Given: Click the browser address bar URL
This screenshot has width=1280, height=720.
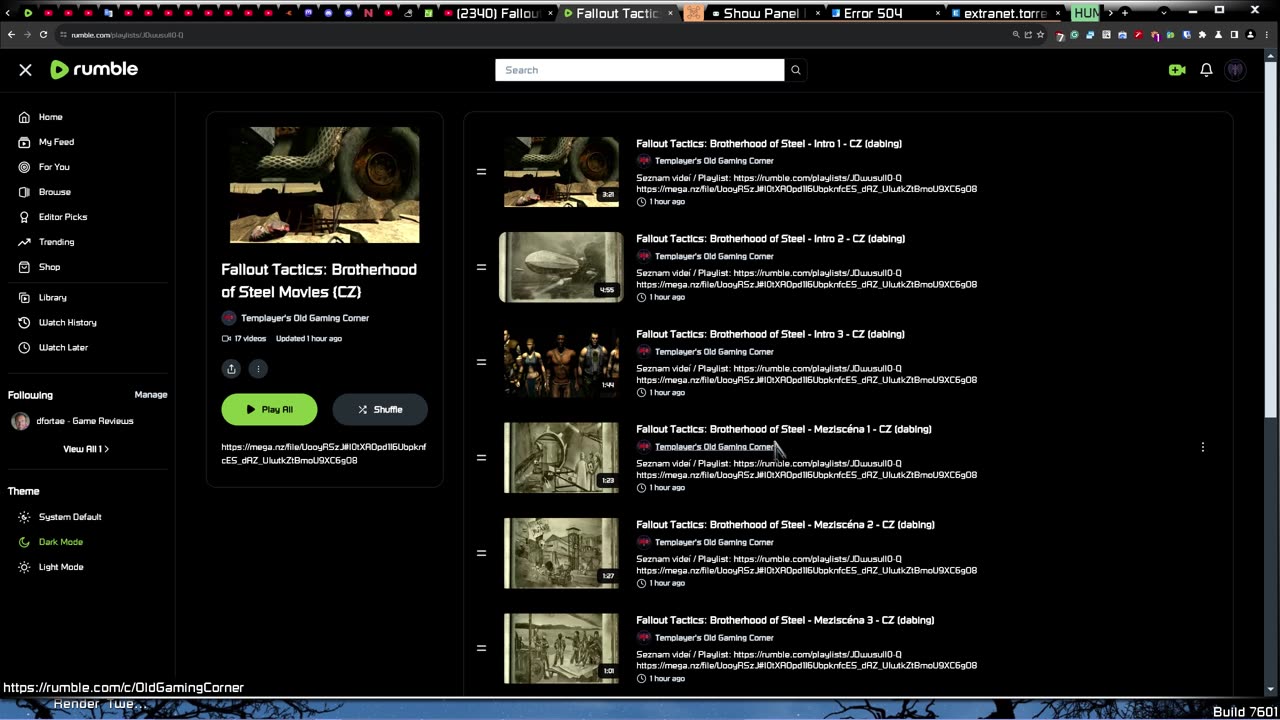Looking at the screenshot, I should [x=127, y=35].
